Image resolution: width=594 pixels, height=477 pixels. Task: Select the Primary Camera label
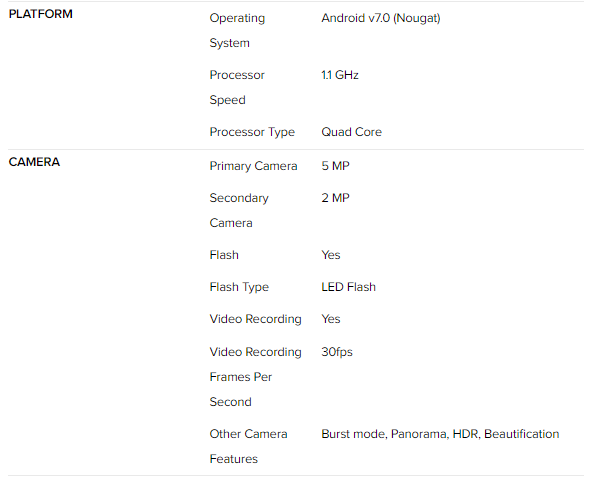[x=253, y=166]
